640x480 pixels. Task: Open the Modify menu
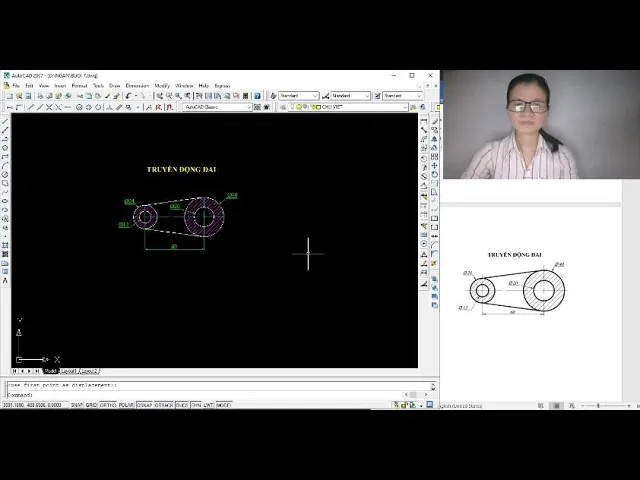pyautogui.click(x=162, y=86)
